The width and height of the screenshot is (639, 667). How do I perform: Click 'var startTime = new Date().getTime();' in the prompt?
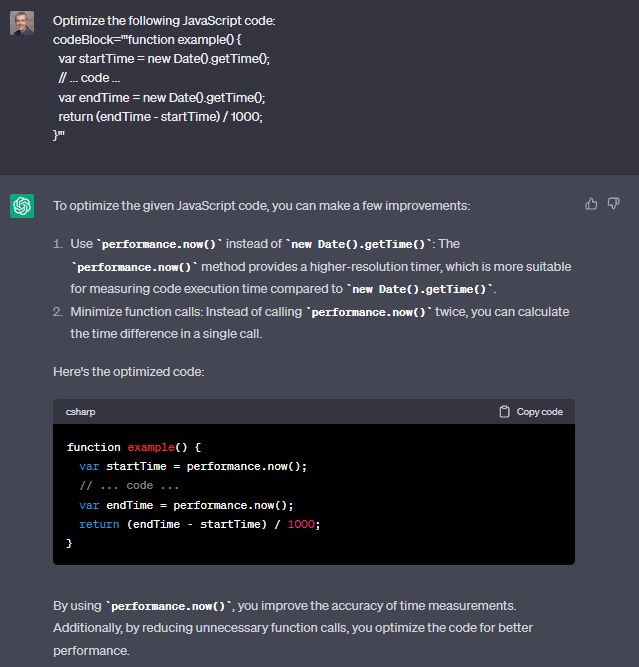[x=164, y=59]
